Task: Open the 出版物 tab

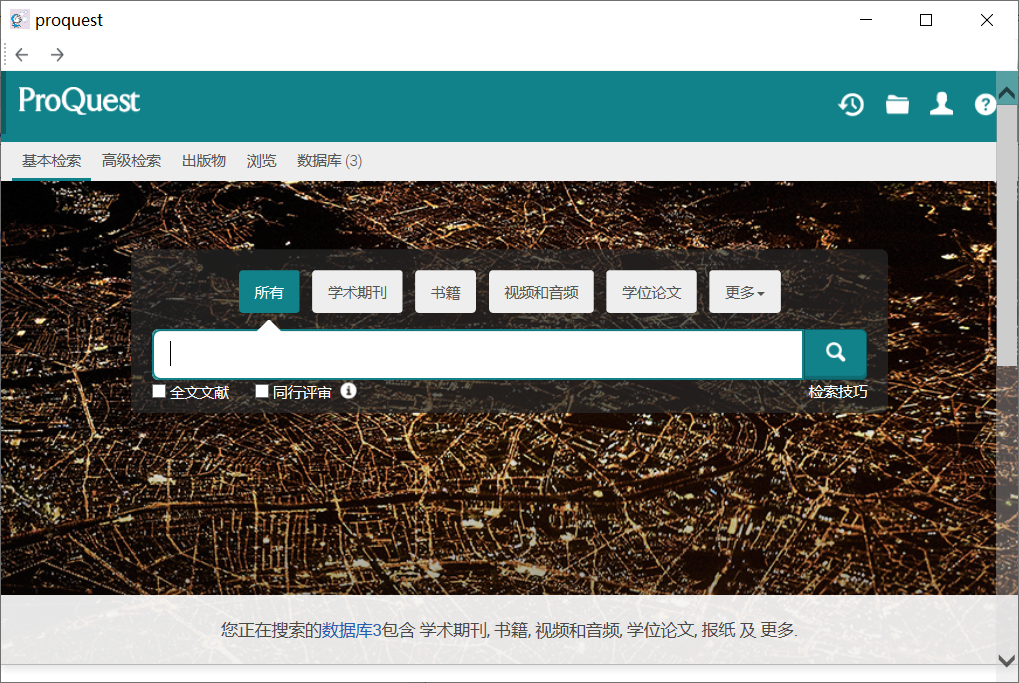Action: click(x=203, y=161)
